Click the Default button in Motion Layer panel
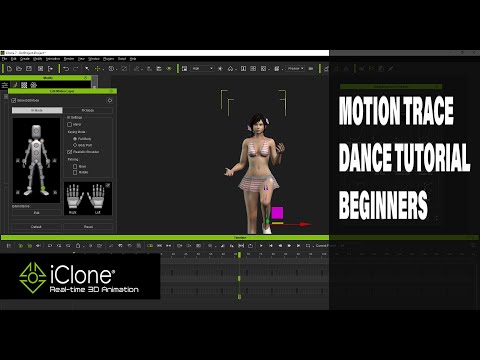 tap(36, 227)
